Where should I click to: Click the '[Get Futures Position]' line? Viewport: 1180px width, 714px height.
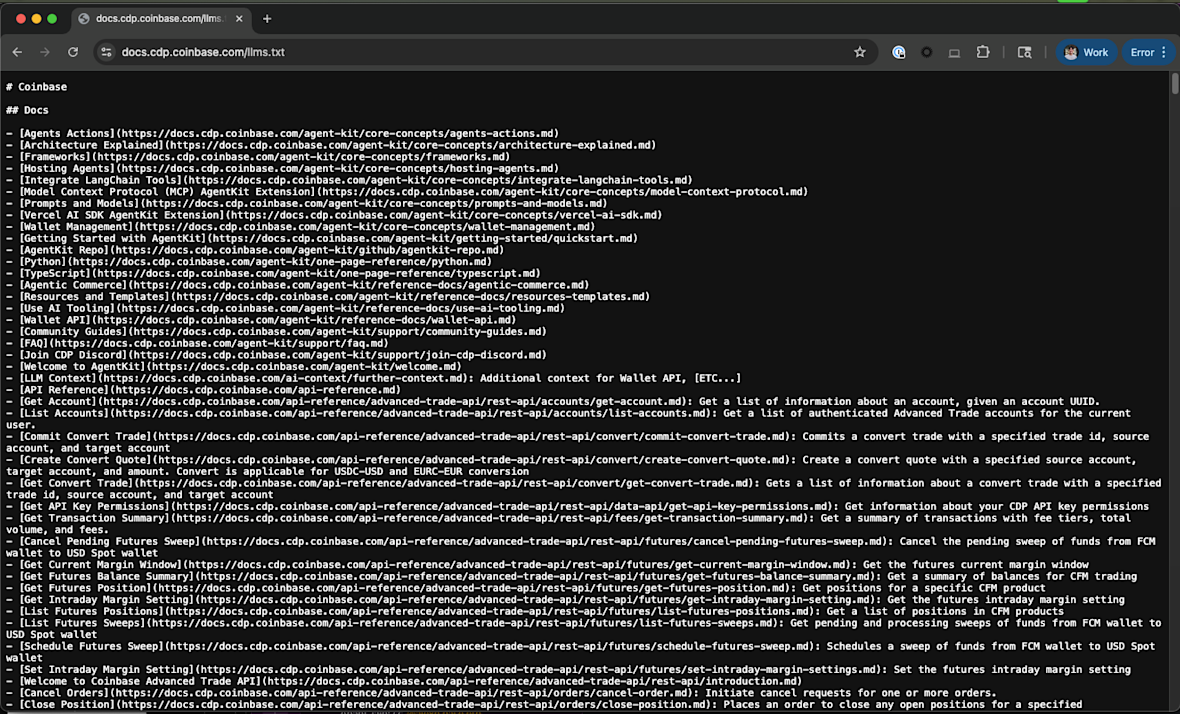[x=526, y=588]
